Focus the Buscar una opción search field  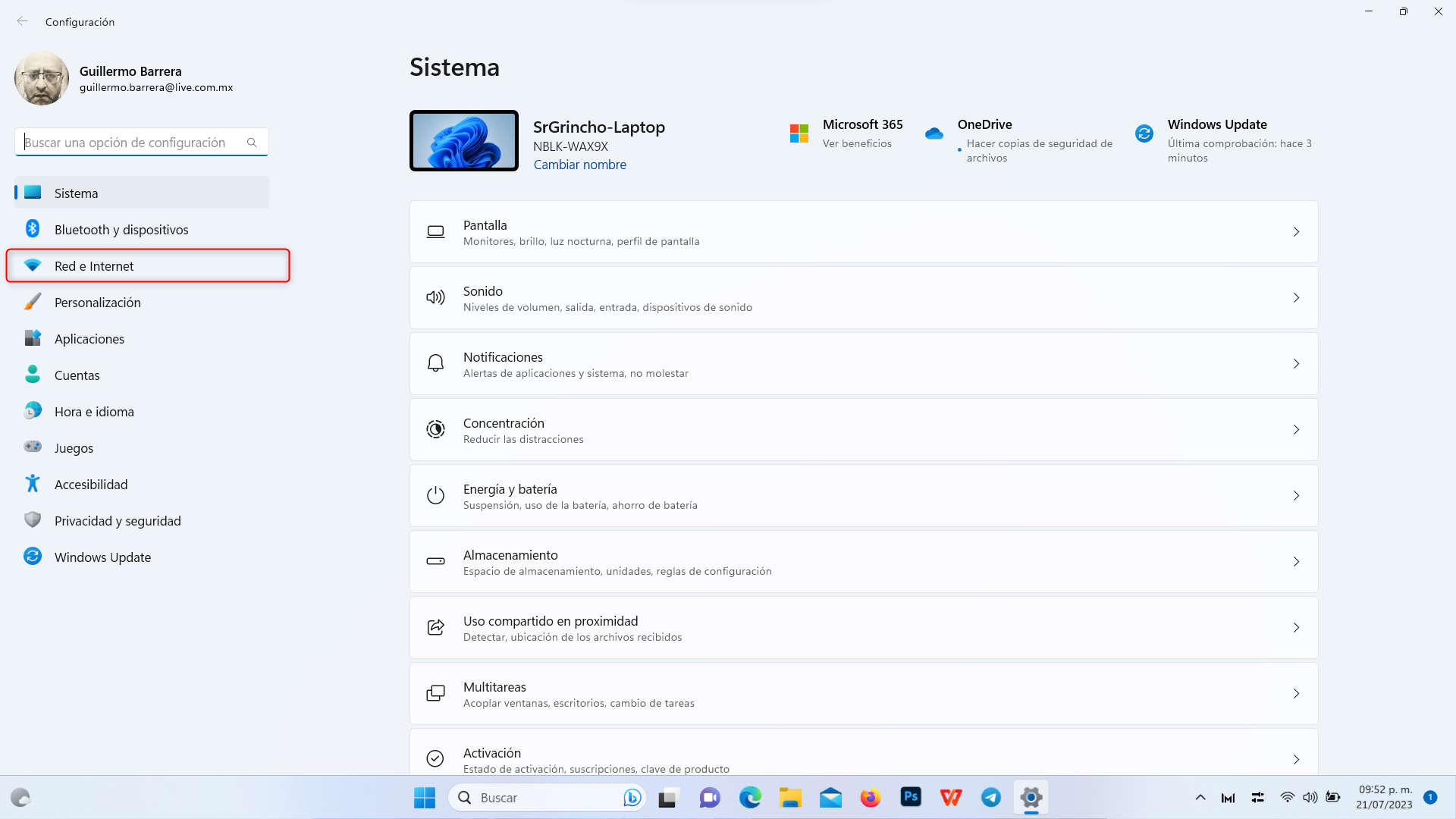click(133, 143)
